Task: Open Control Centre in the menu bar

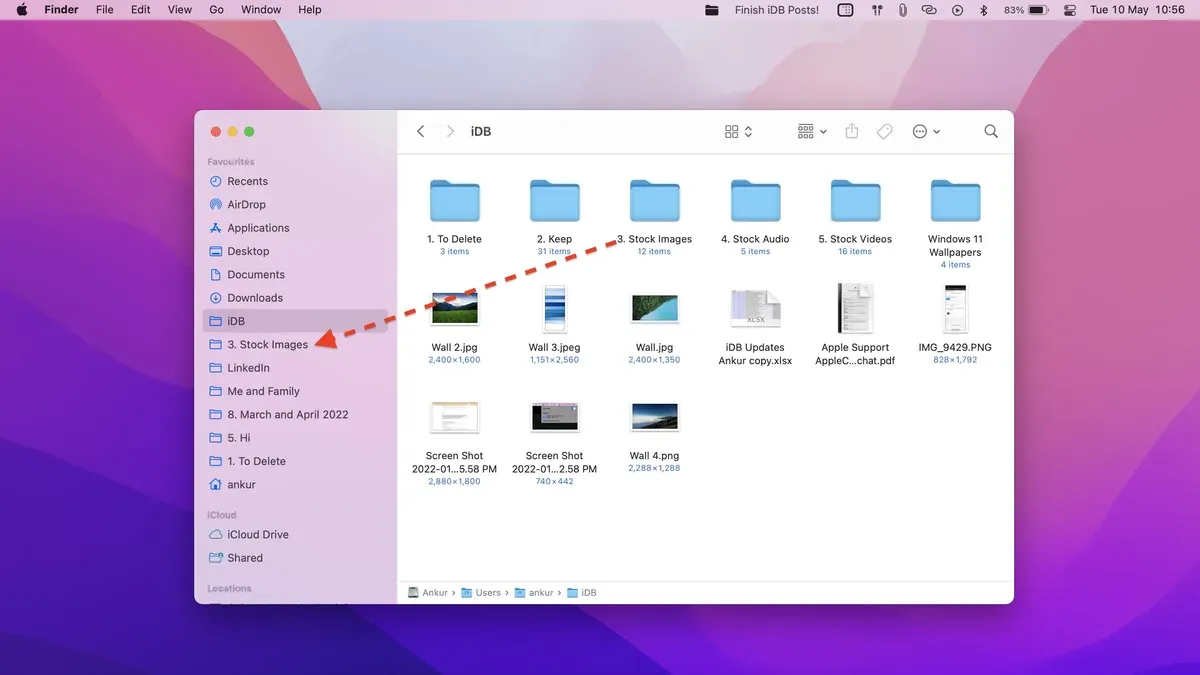Action: click(1070, 10)
